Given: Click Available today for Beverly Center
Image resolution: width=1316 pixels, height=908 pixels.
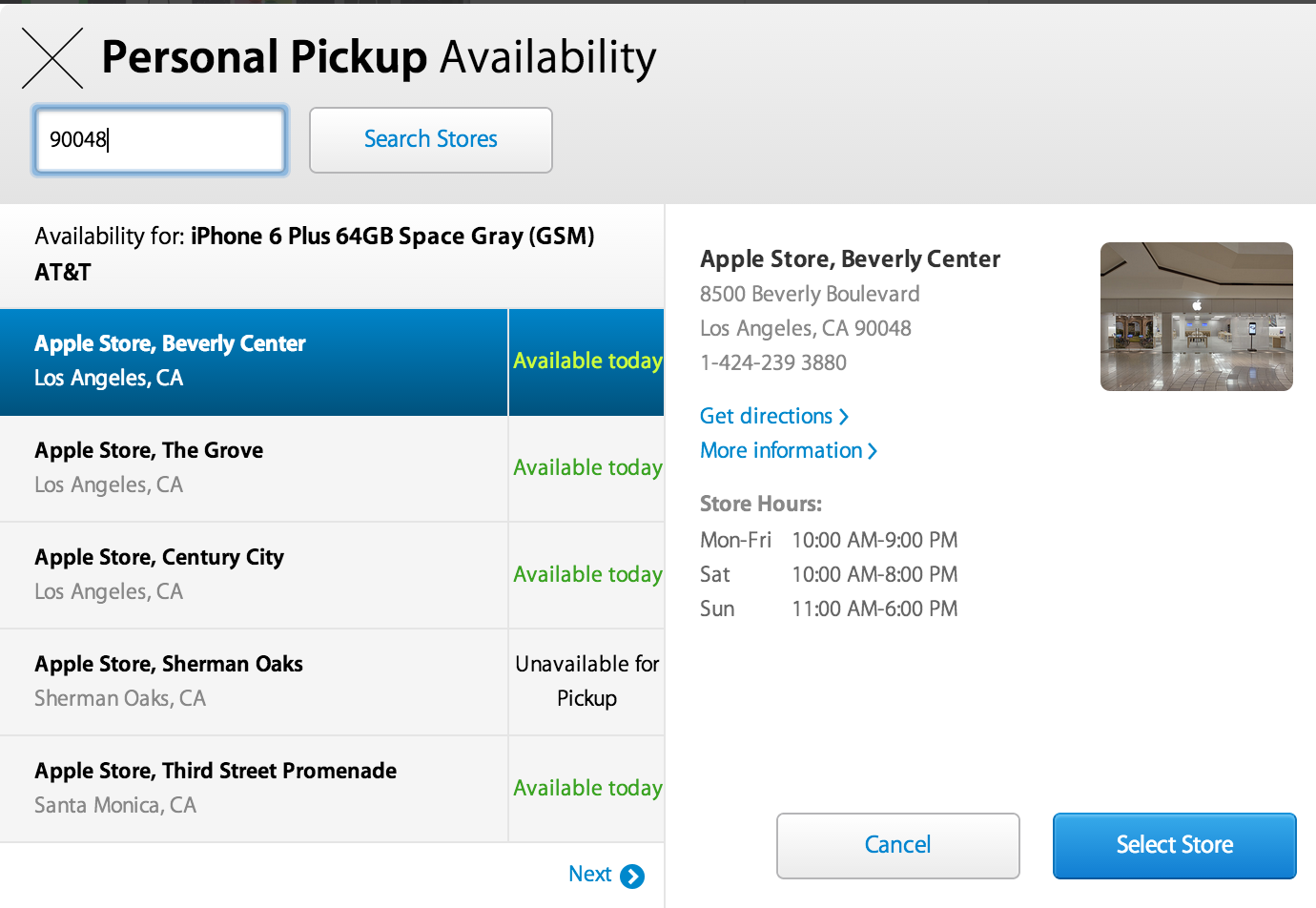Looking at the screenshot, I should point(587,361).
